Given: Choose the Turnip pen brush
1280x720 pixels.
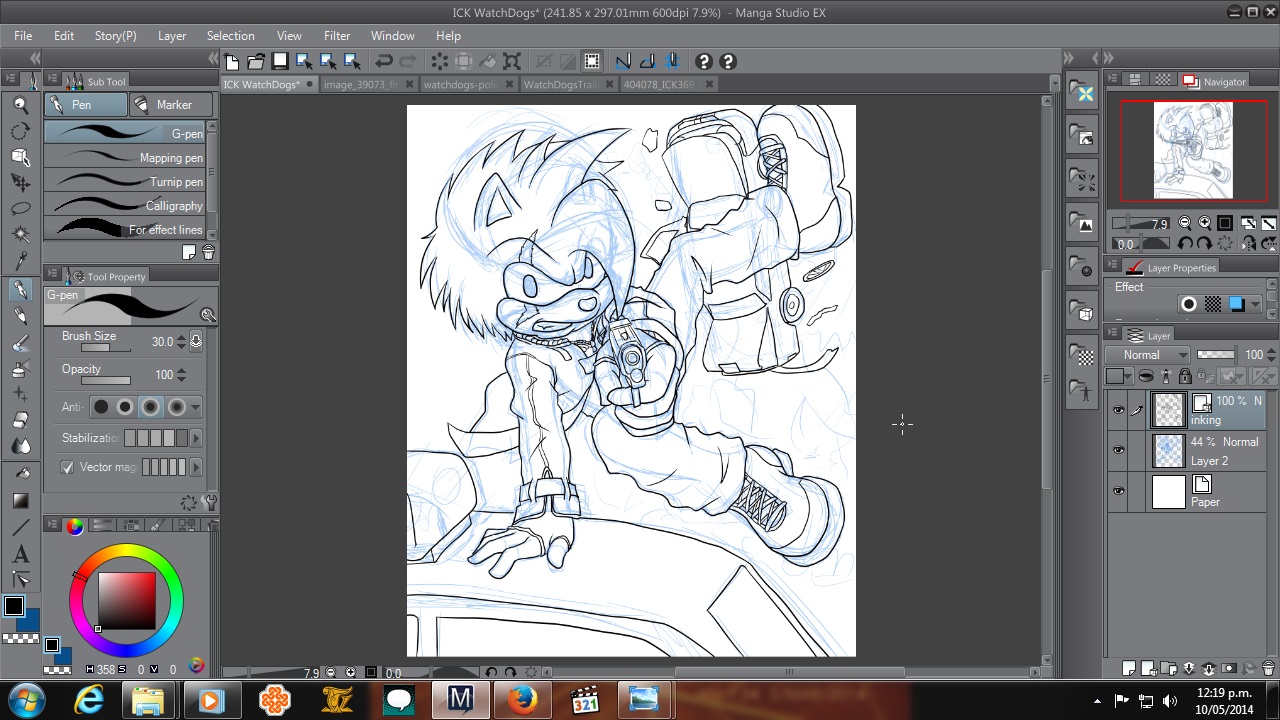Looking at the screenshot, I should (x=127, y=182).
